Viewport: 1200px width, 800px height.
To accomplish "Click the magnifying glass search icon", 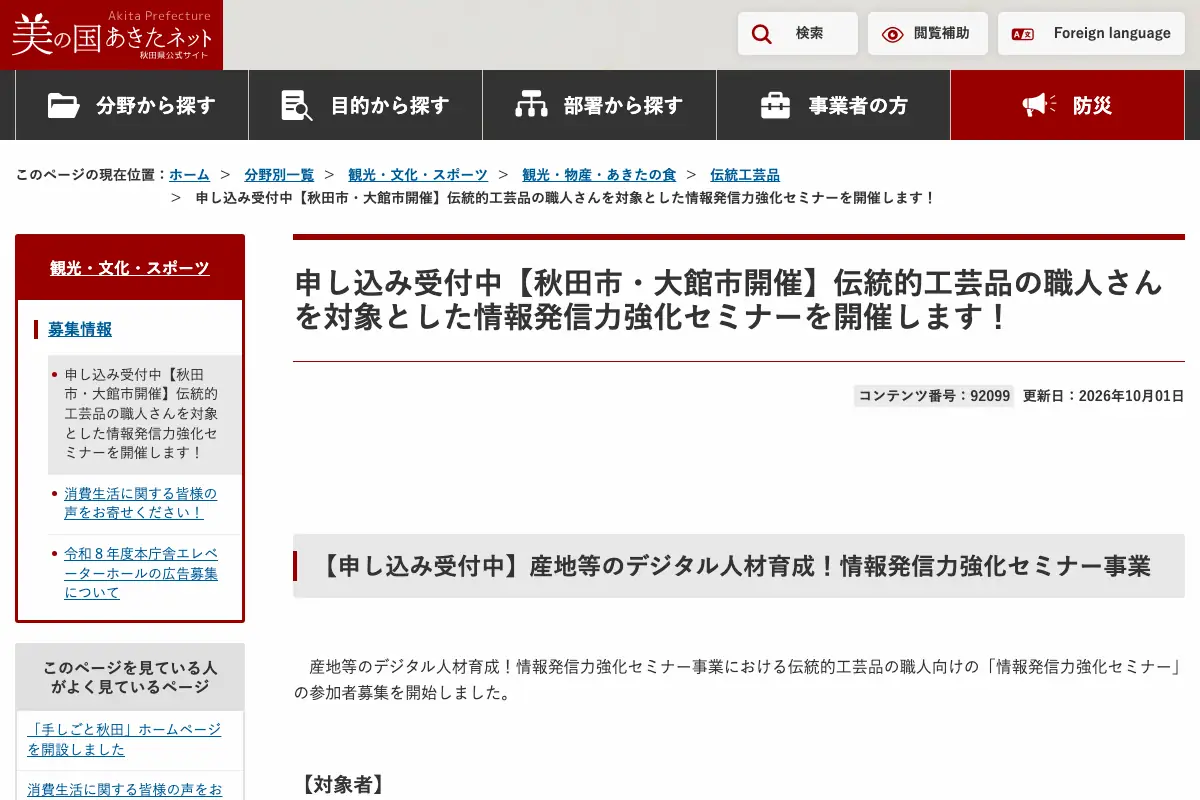I will 762,34.
